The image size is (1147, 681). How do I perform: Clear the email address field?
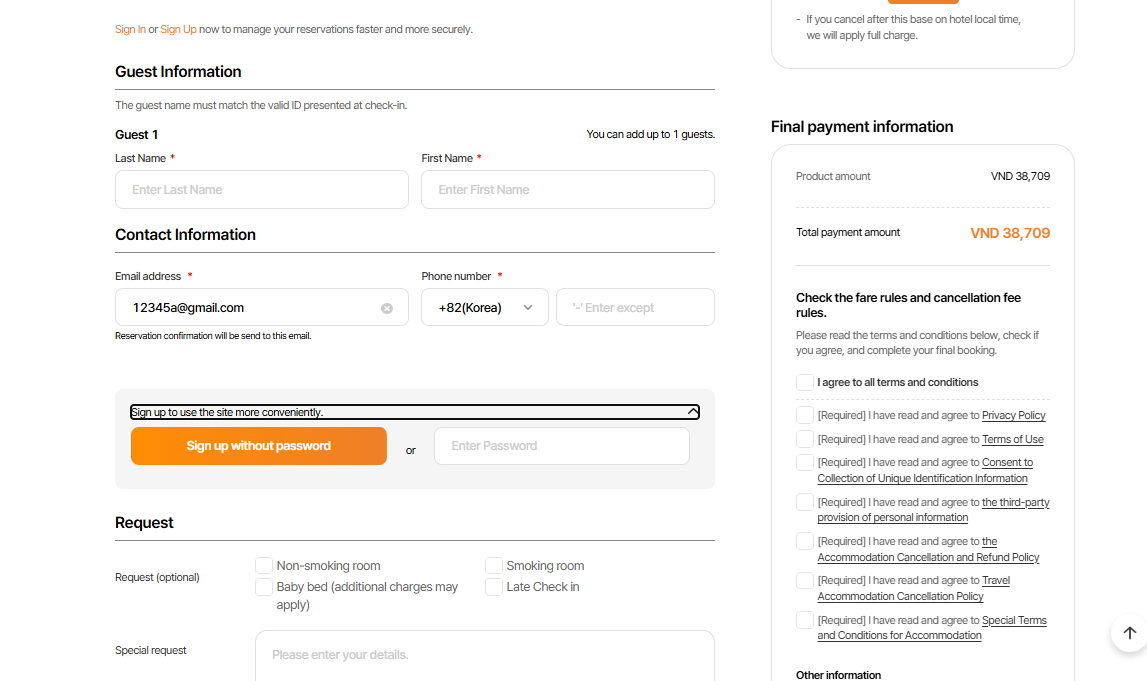[x=387, y=308]
